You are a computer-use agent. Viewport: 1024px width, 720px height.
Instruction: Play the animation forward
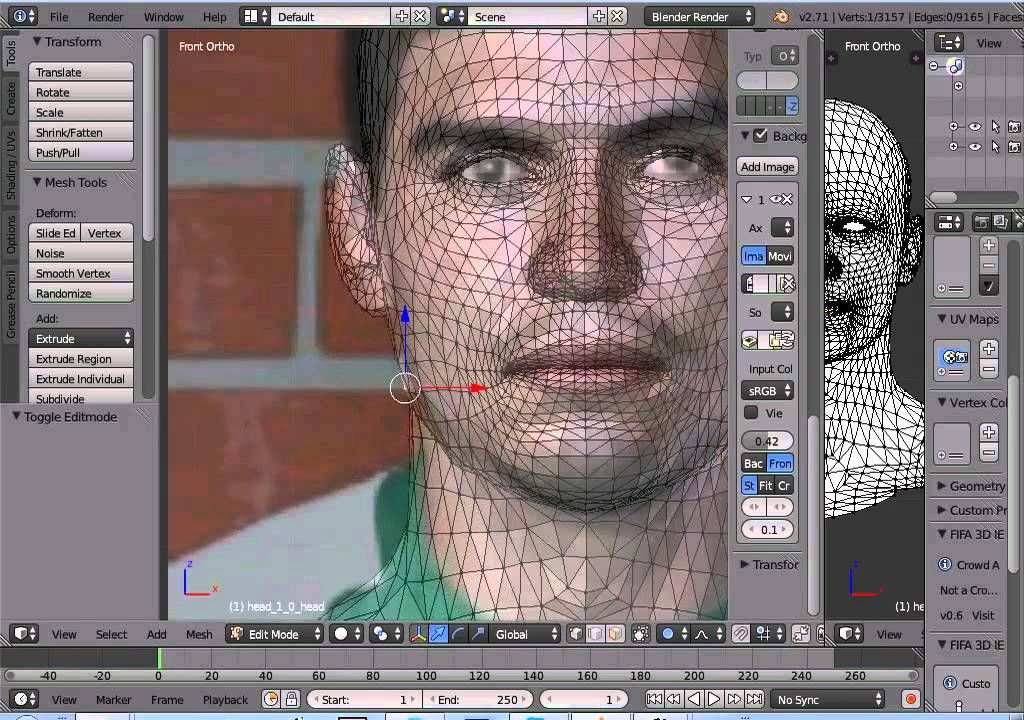(x=714, y=699)
